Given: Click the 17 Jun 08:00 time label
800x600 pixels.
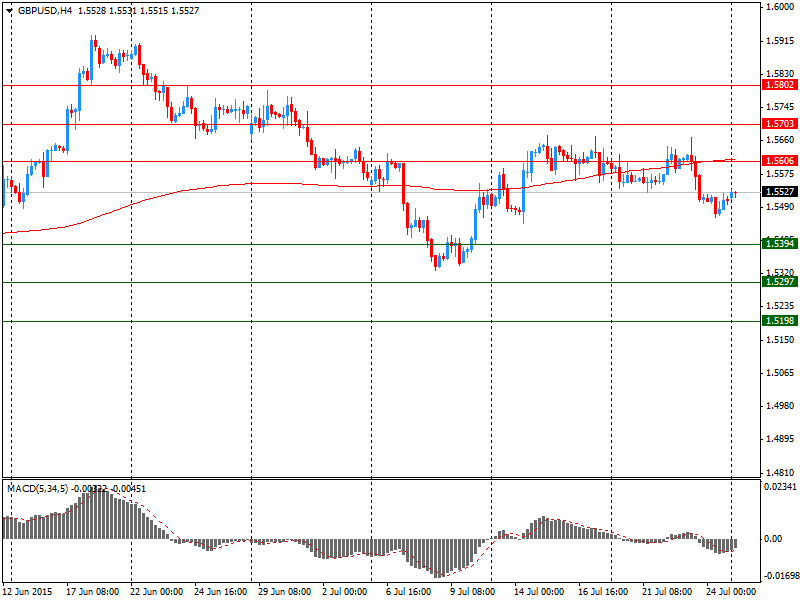Looking at the screenshot, I should (x=92, y=592).
